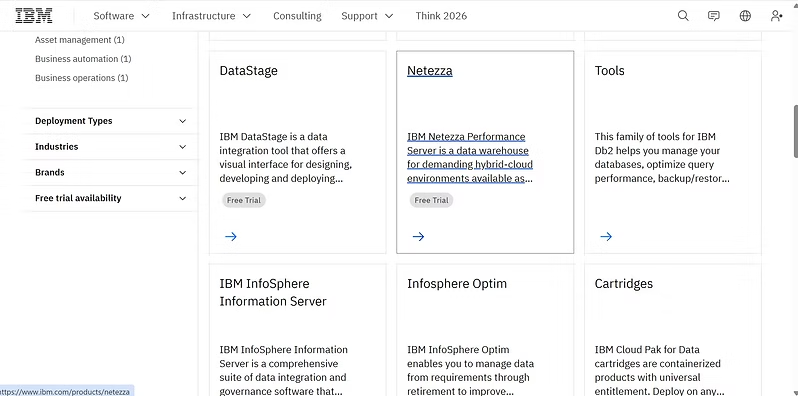The image size is (798, 396).
Task: Click the Db2 tools family description
Action: 662,158
